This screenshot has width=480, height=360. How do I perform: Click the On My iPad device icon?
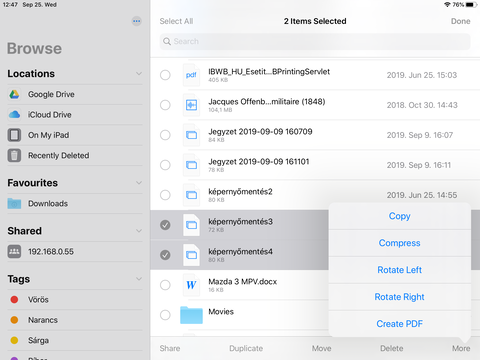pyautogui.click(x=14, y=135)
